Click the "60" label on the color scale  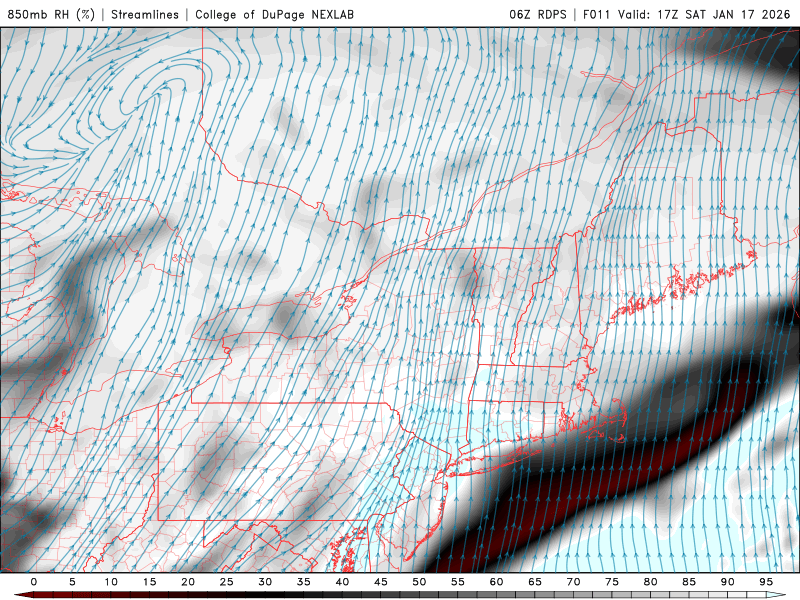pos(496,582)
